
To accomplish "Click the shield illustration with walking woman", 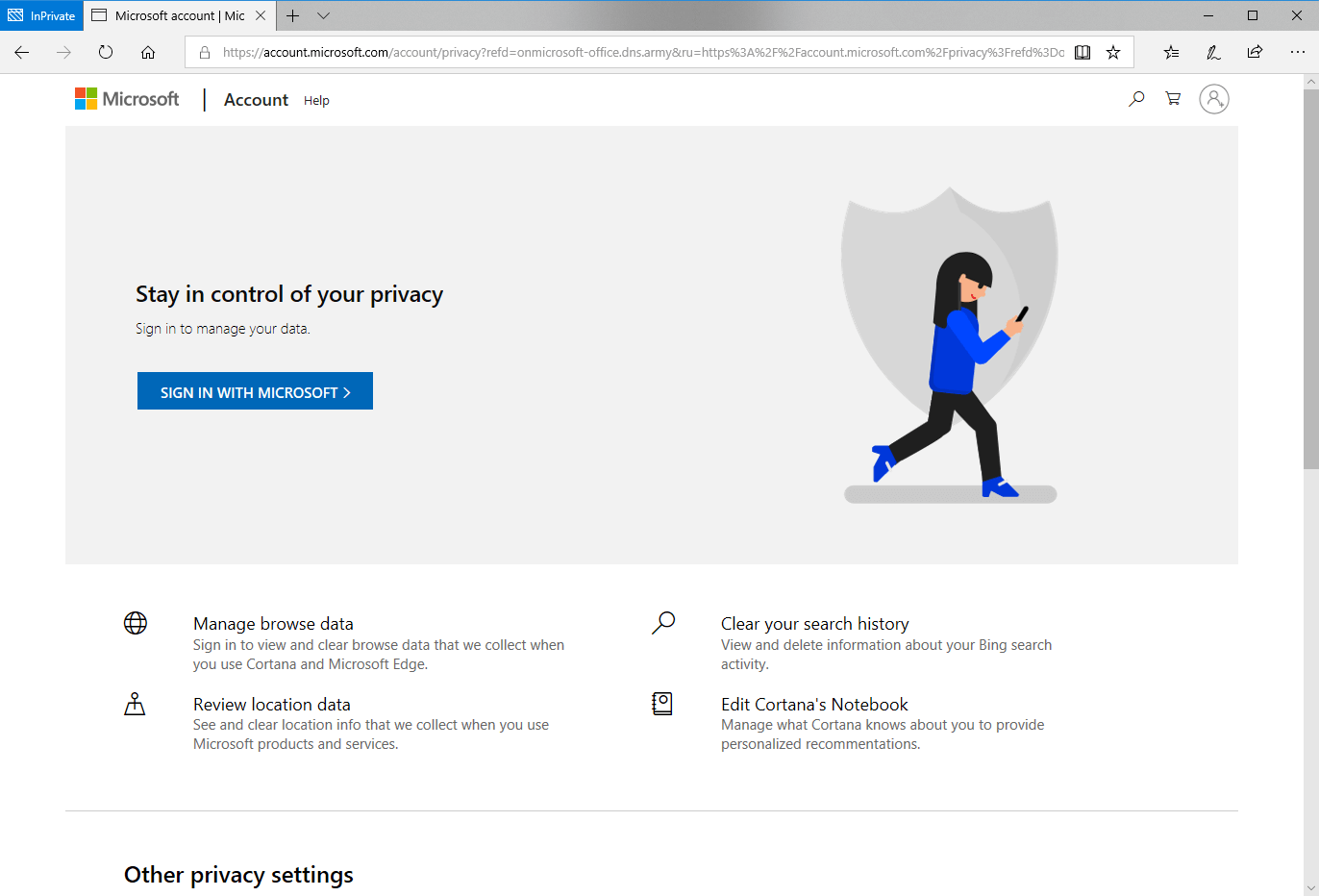I will click(x=950, y=344).
